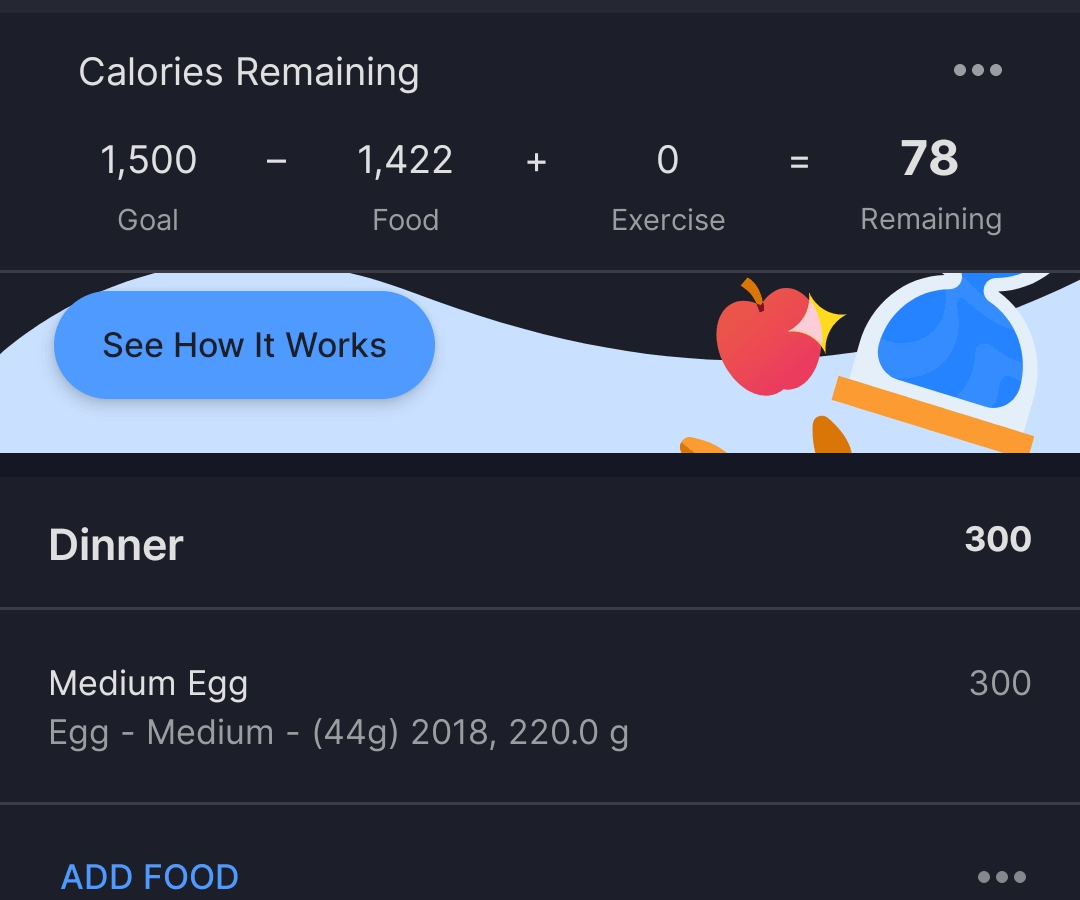1080x900 pixels.
Task: Tap egg serving details subtitle text
Action: pyautogui.click(x=338, y=733)
